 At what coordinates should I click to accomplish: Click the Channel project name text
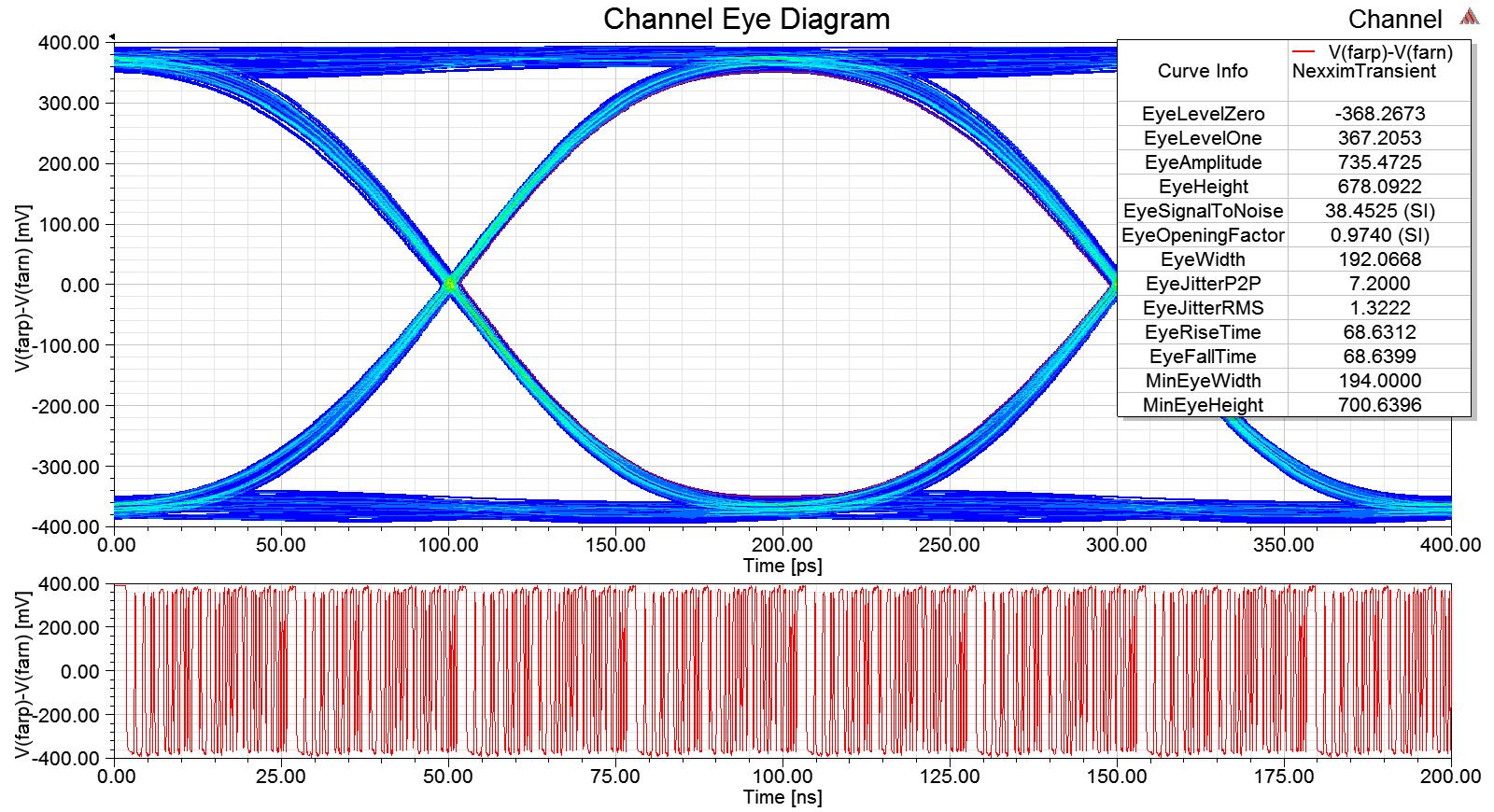[x=1395, y=19]
